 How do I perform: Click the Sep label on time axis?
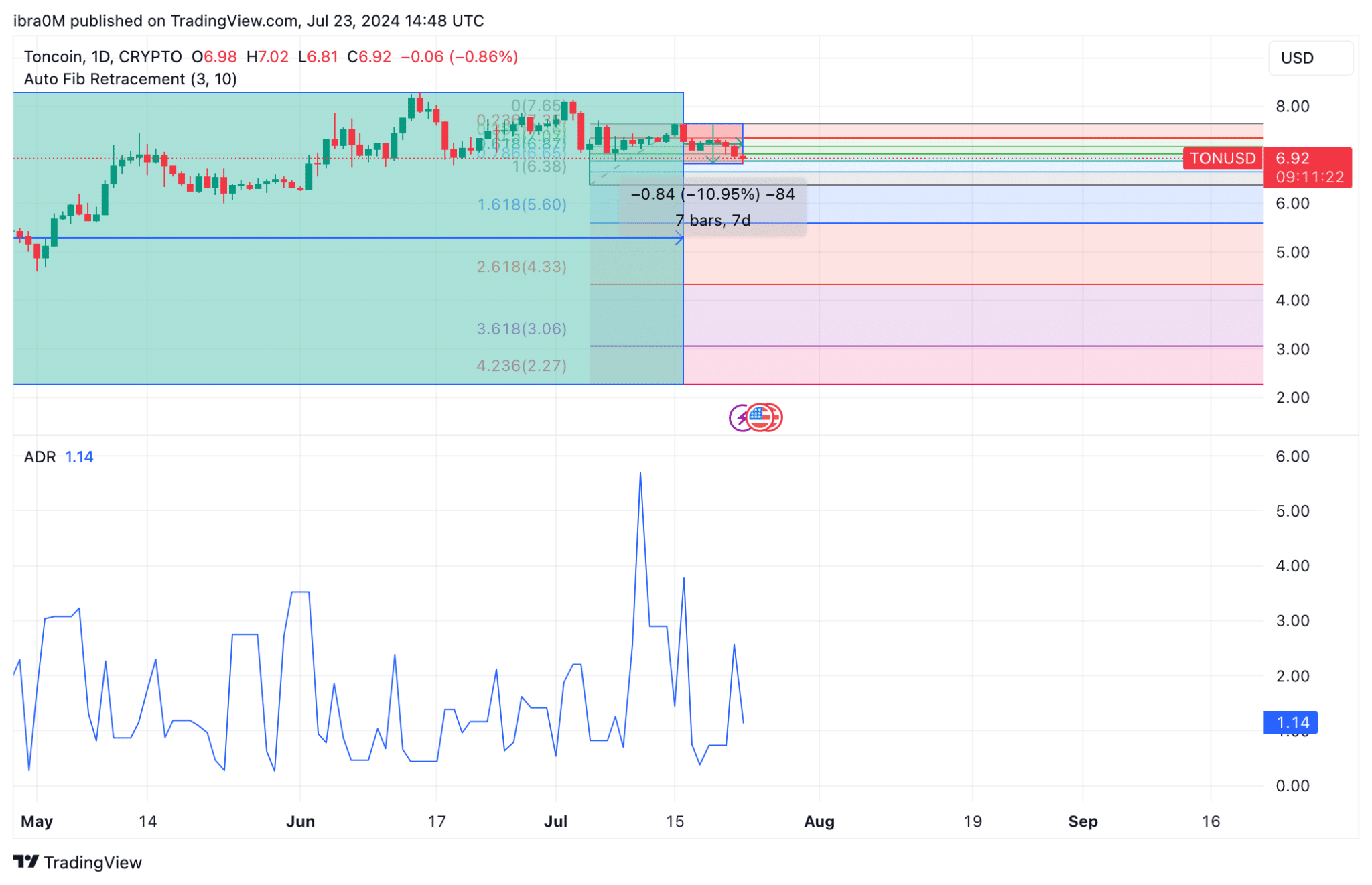pos(1083,821)
